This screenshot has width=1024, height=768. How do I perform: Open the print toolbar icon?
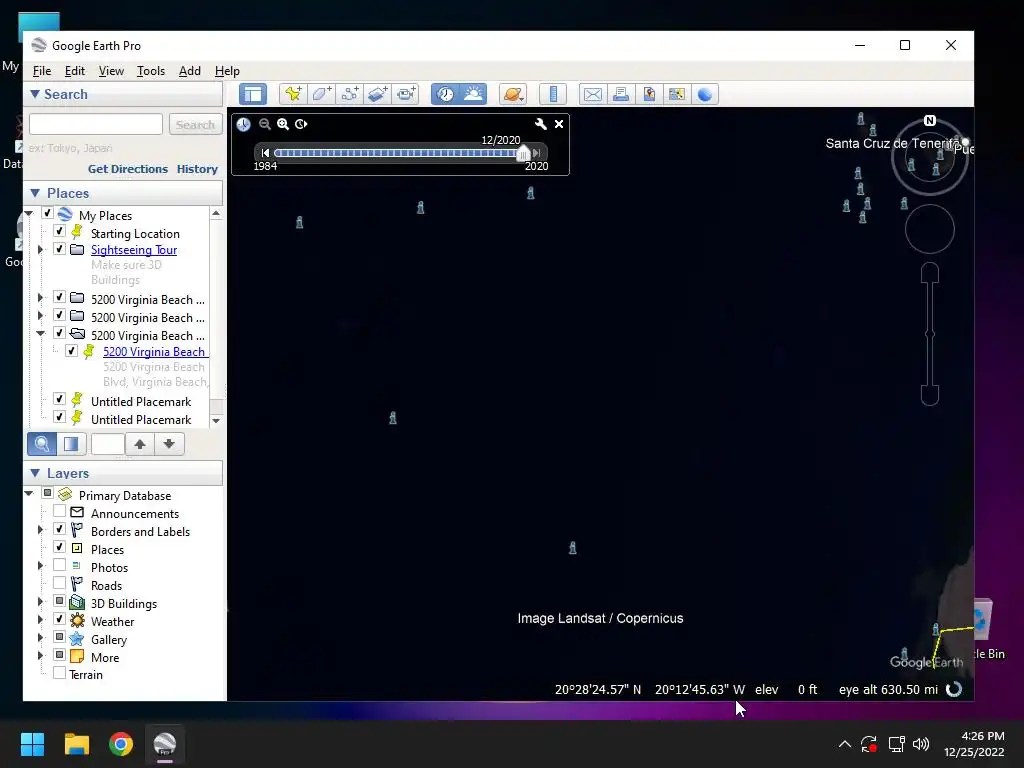(620, 94)
